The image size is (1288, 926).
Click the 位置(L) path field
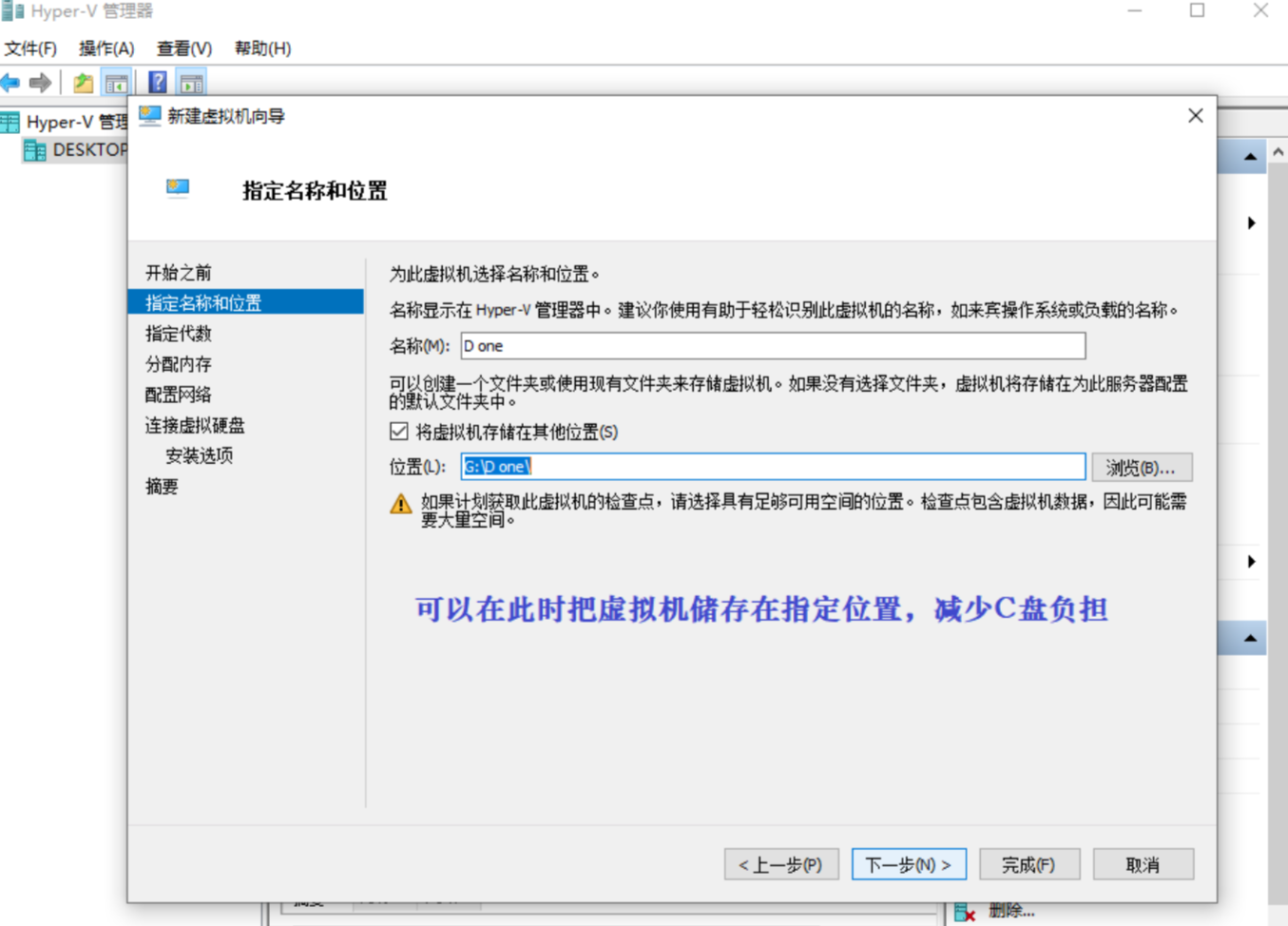point(773,467)
